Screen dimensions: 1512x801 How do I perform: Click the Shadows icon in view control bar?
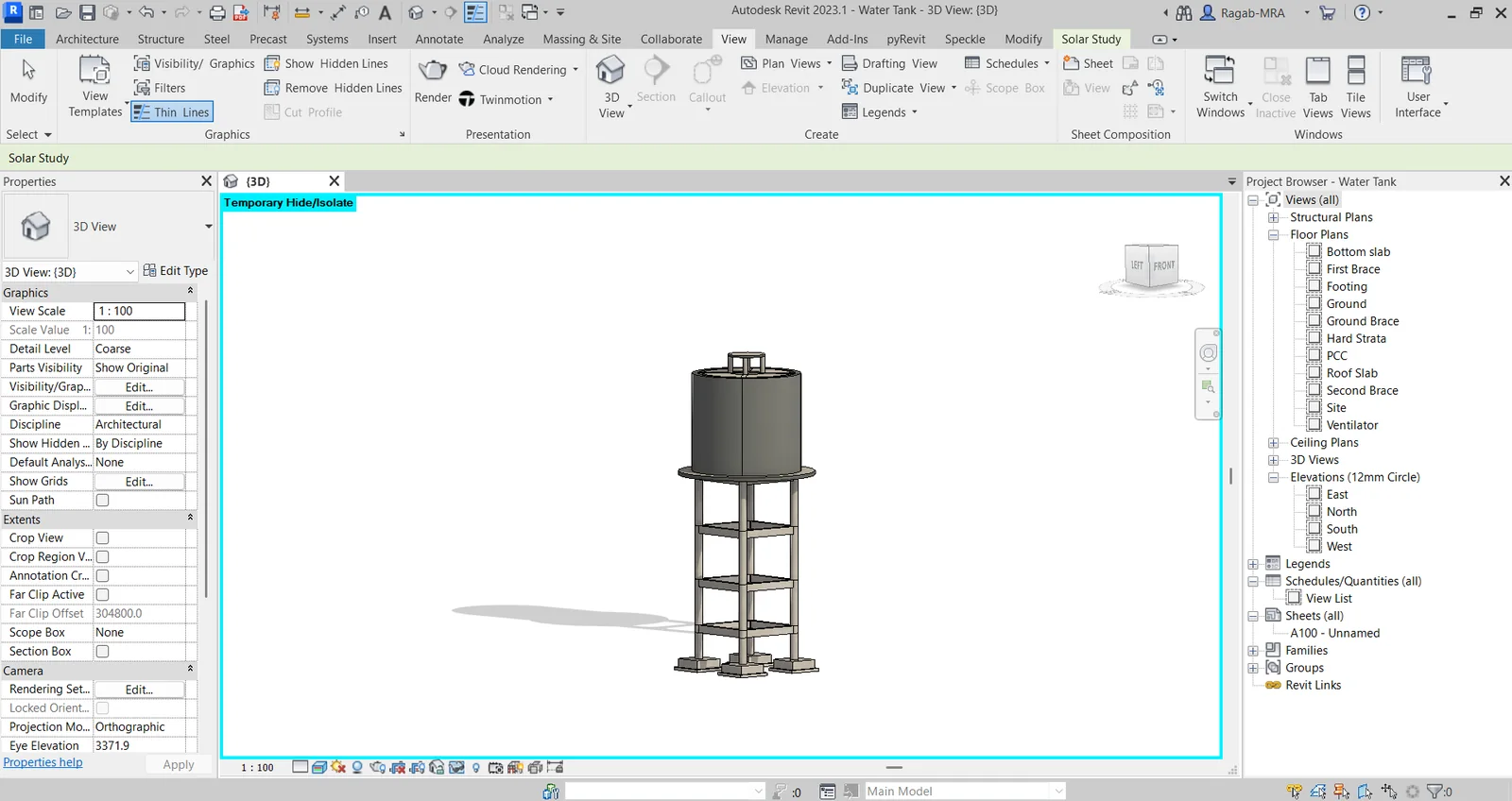tap(357, 767)
